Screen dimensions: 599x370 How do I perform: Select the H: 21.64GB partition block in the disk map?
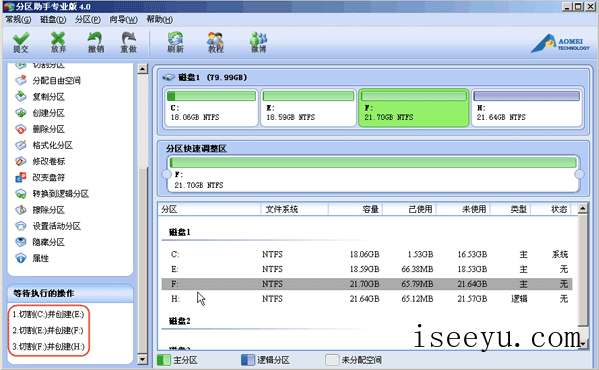[x=527, y=107]
